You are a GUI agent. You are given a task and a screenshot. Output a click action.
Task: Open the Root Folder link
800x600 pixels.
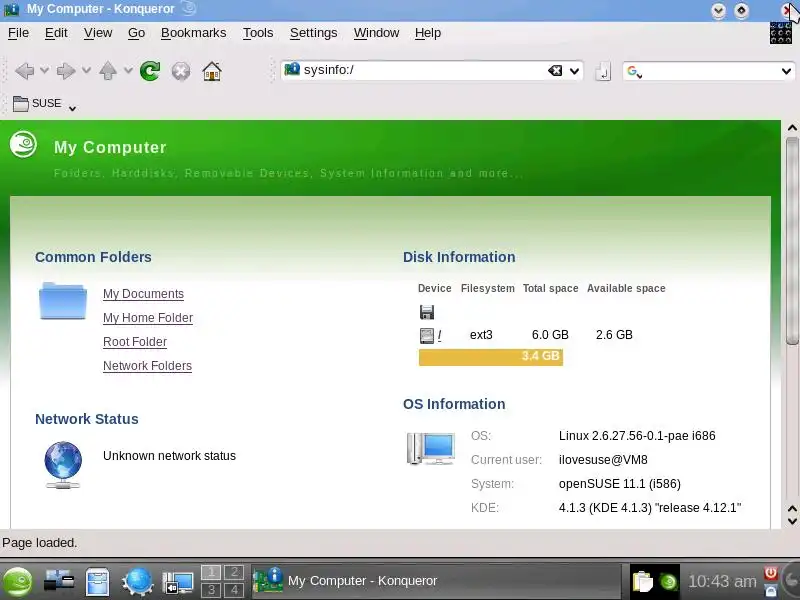click(x=135, y=342)
